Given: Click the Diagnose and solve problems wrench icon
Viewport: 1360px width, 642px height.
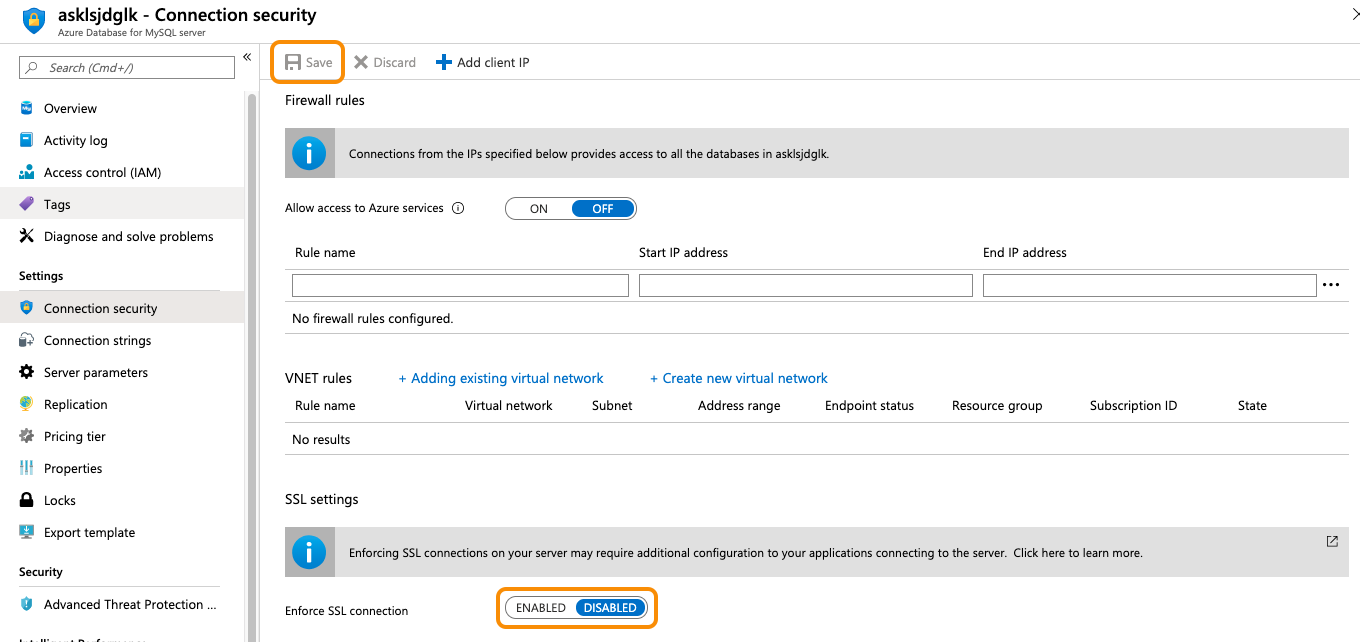Looking at the screenshot, I should (27, 236).
